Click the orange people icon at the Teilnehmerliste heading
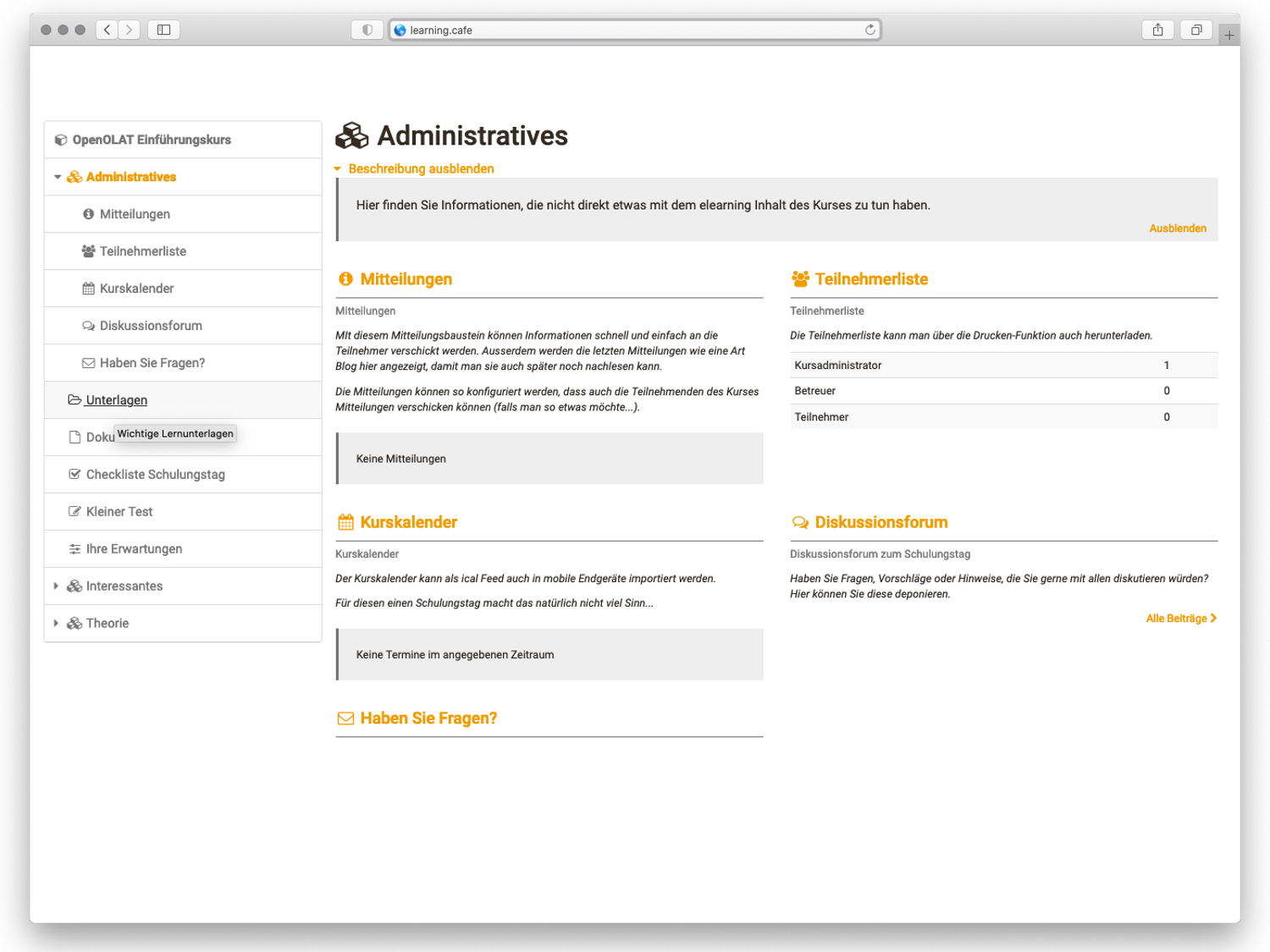 click(x=800, y=279)
